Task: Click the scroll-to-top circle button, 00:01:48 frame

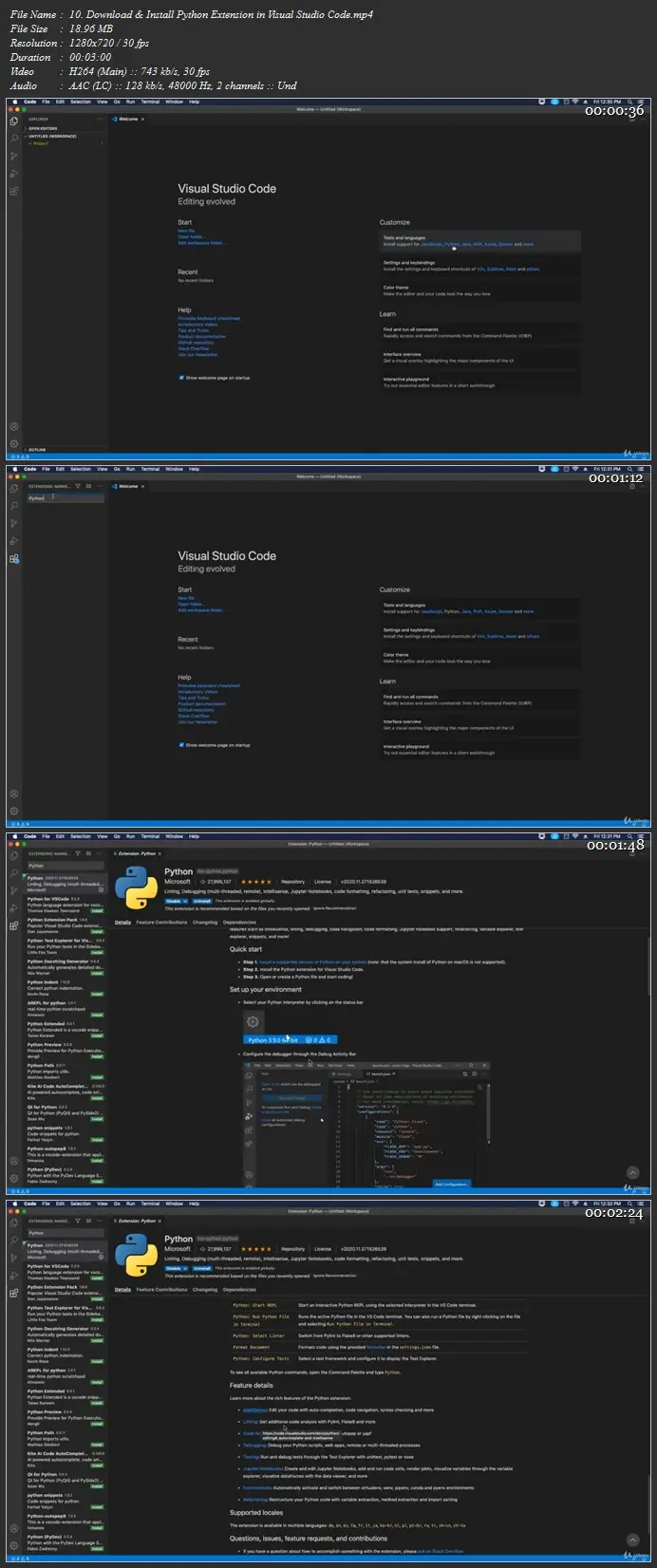Action: tap(633, 1174)
